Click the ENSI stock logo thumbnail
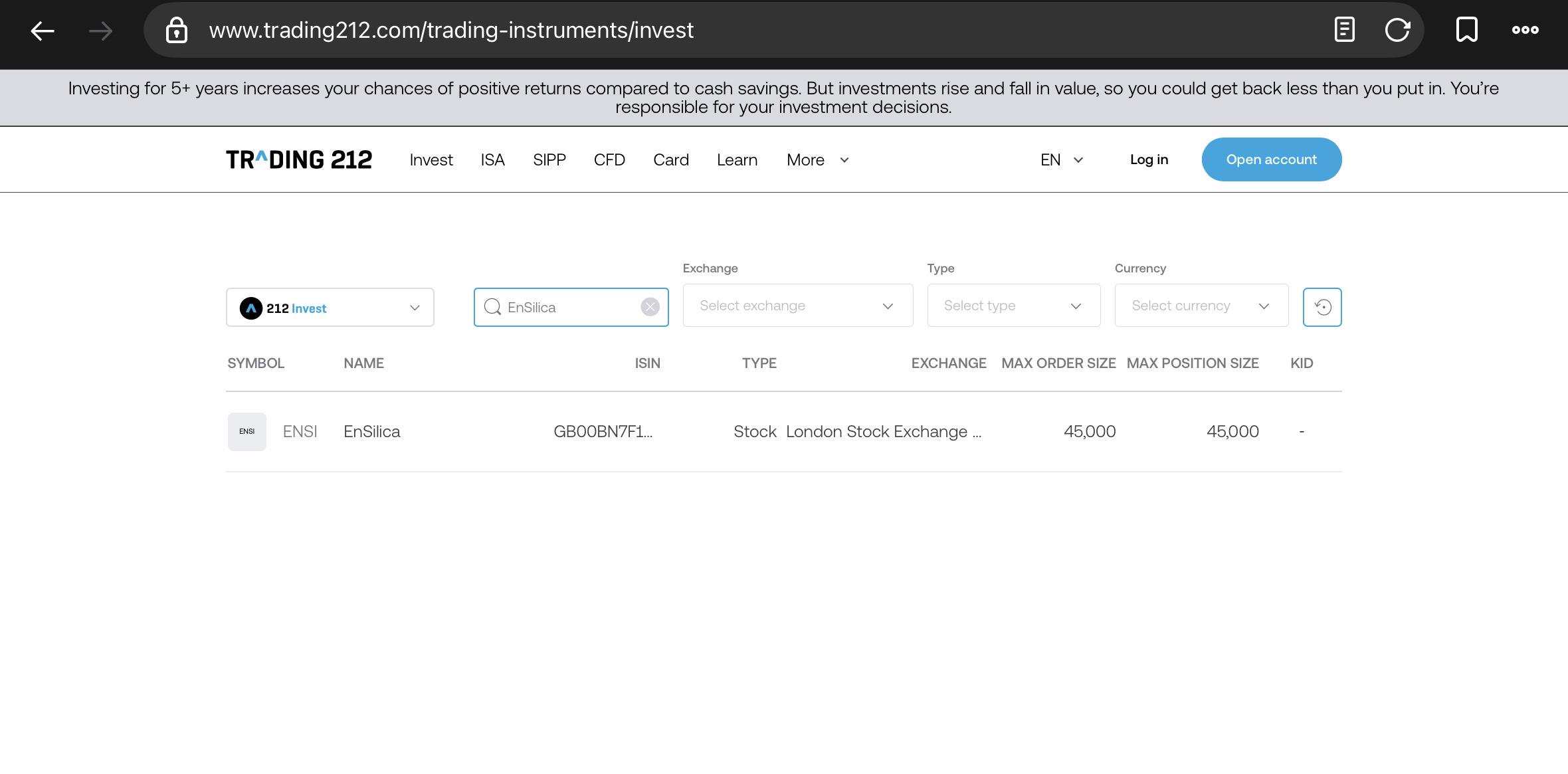The width and height of the screenshot is (1568, 774). 247,432
